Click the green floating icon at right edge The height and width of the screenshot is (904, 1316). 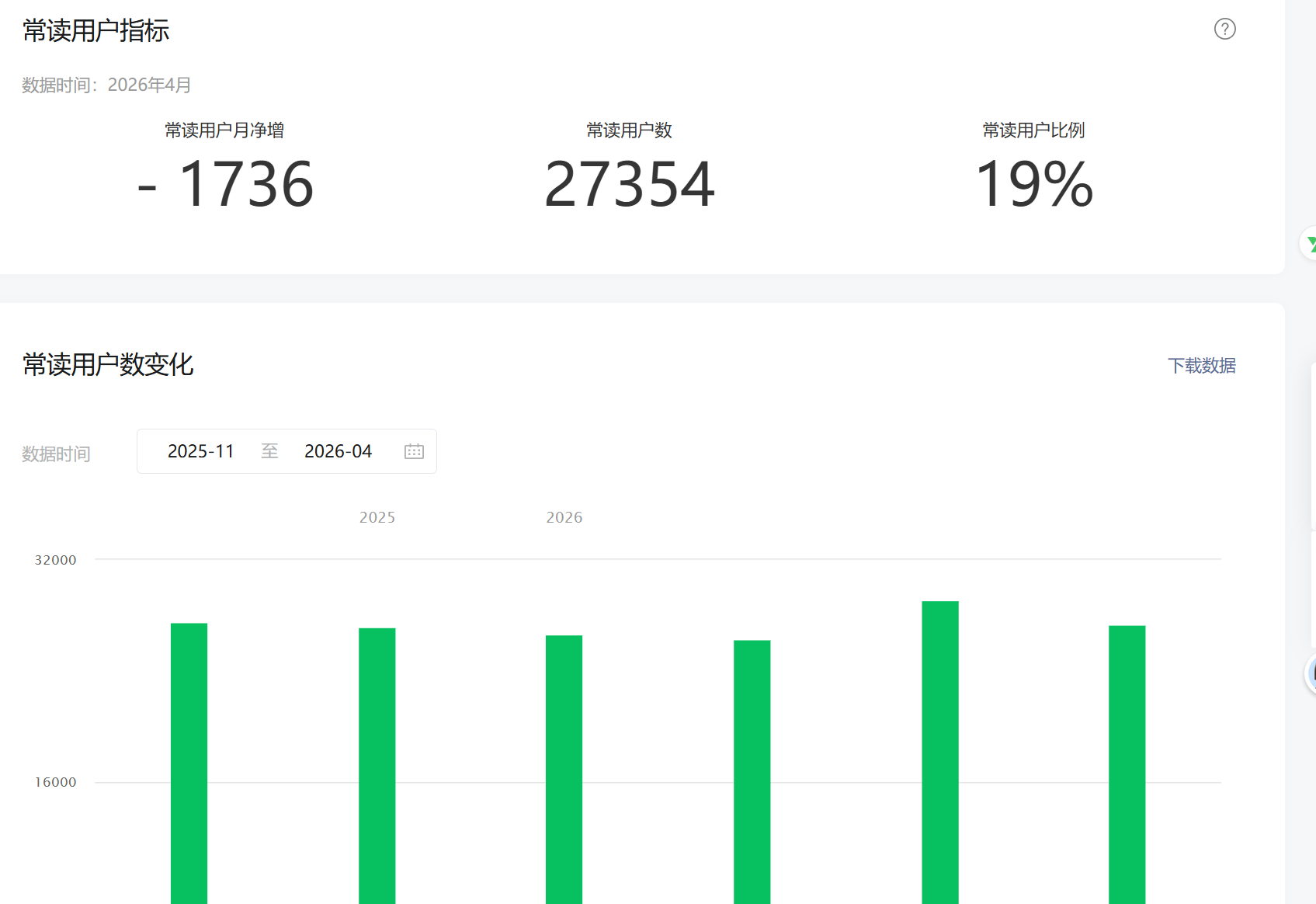[1310, 244]
